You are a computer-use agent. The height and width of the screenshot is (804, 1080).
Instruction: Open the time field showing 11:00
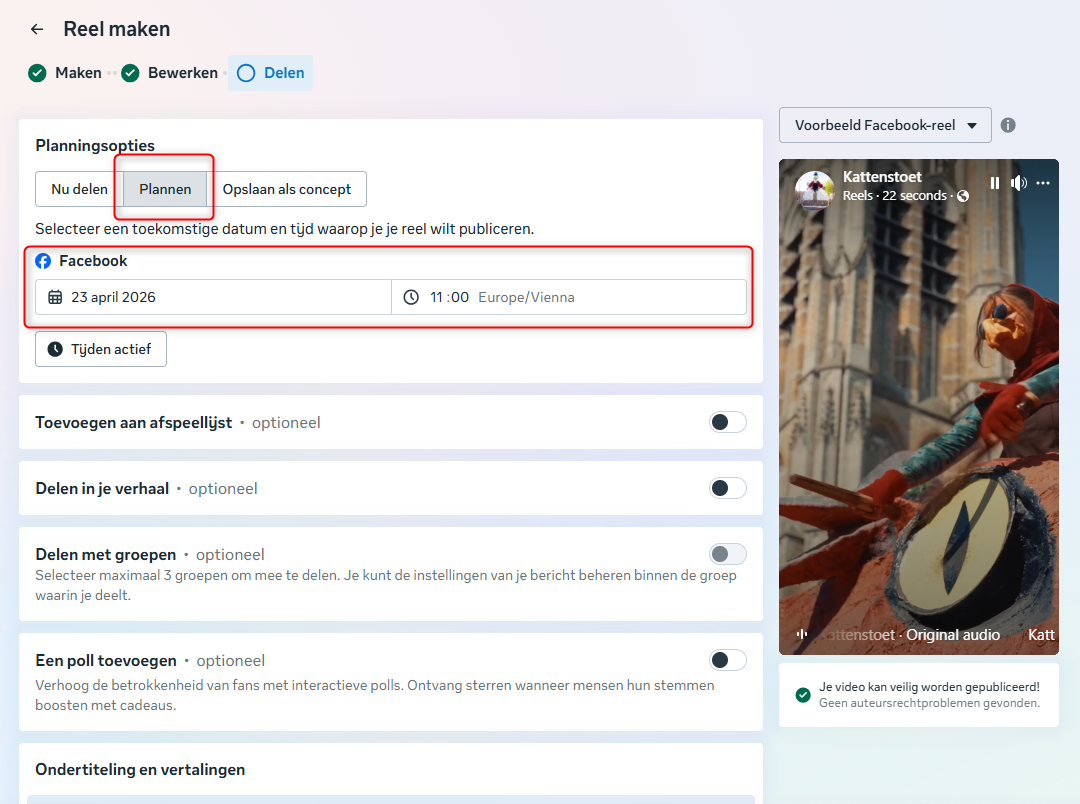coord(569,297)
